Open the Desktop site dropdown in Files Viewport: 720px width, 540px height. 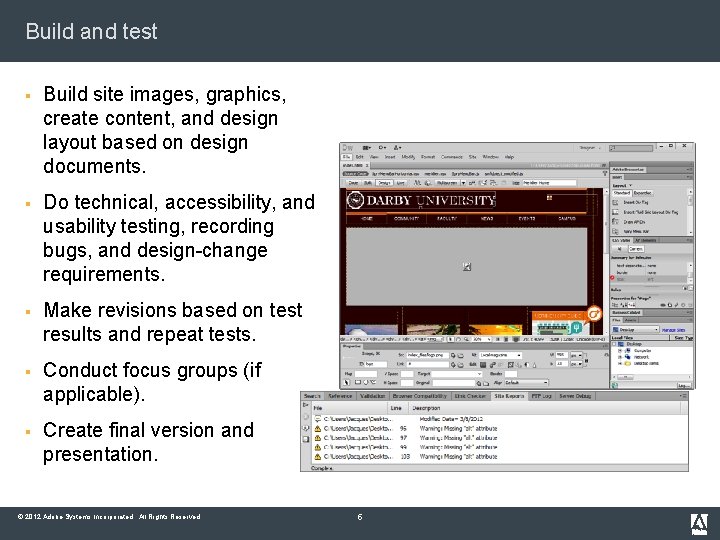tap(636, 330)
